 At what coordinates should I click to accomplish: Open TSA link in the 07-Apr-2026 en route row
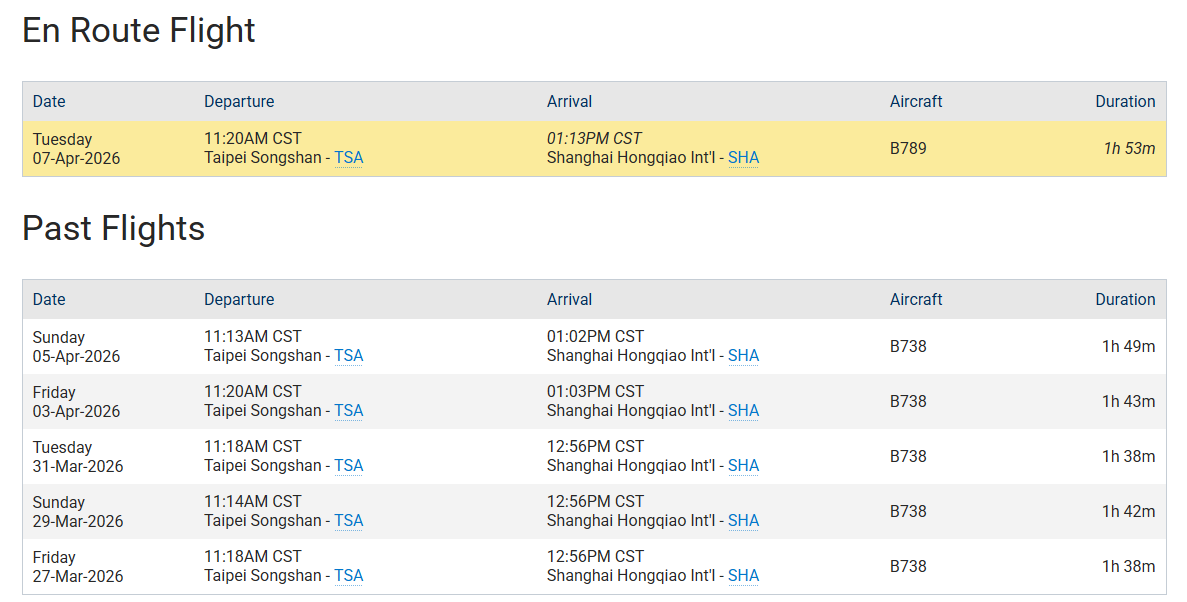(x=348, y=158)
